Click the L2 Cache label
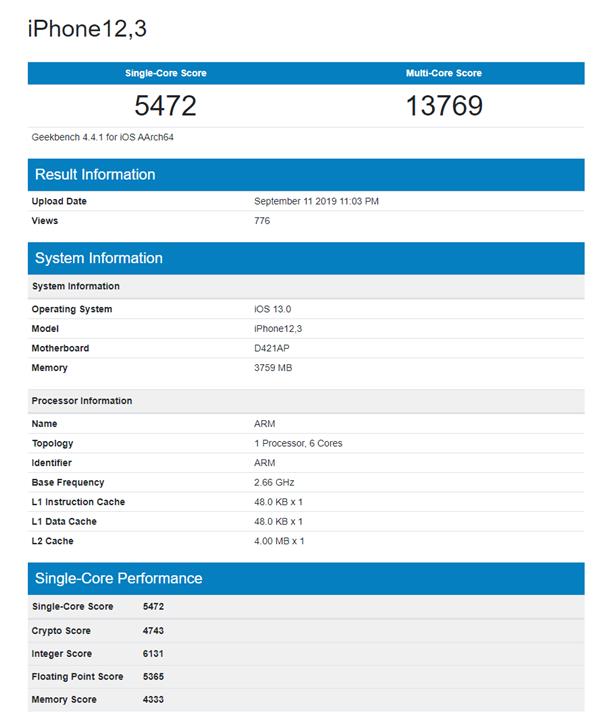The image size is (600, 712). coord(52,541)
